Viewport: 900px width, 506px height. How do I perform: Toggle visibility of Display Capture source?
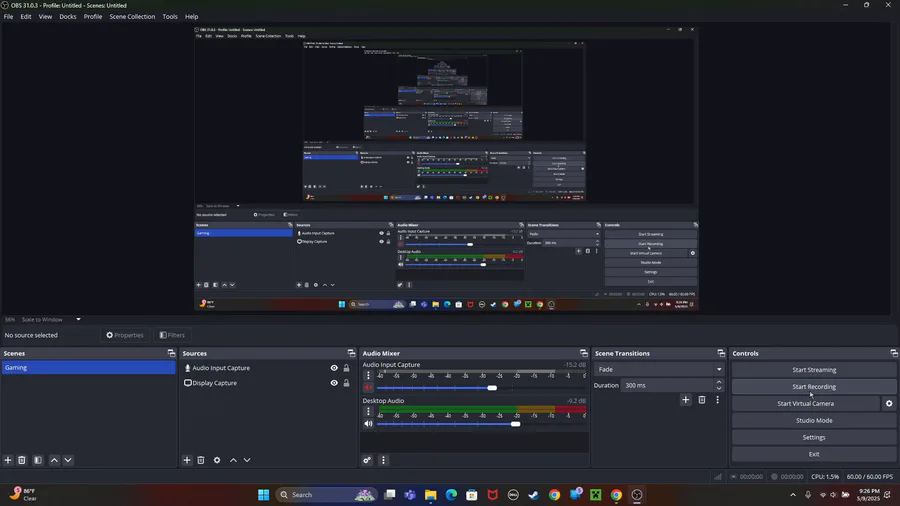[x=334, y=383]
